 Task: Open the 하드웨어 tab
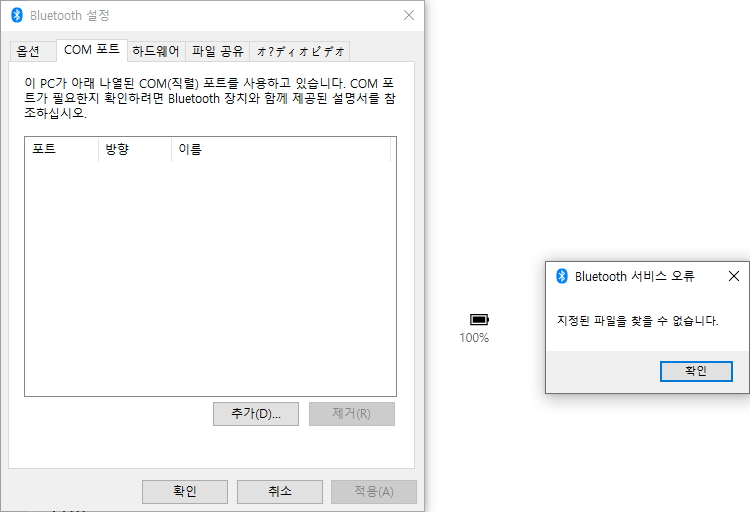point(156,51)
